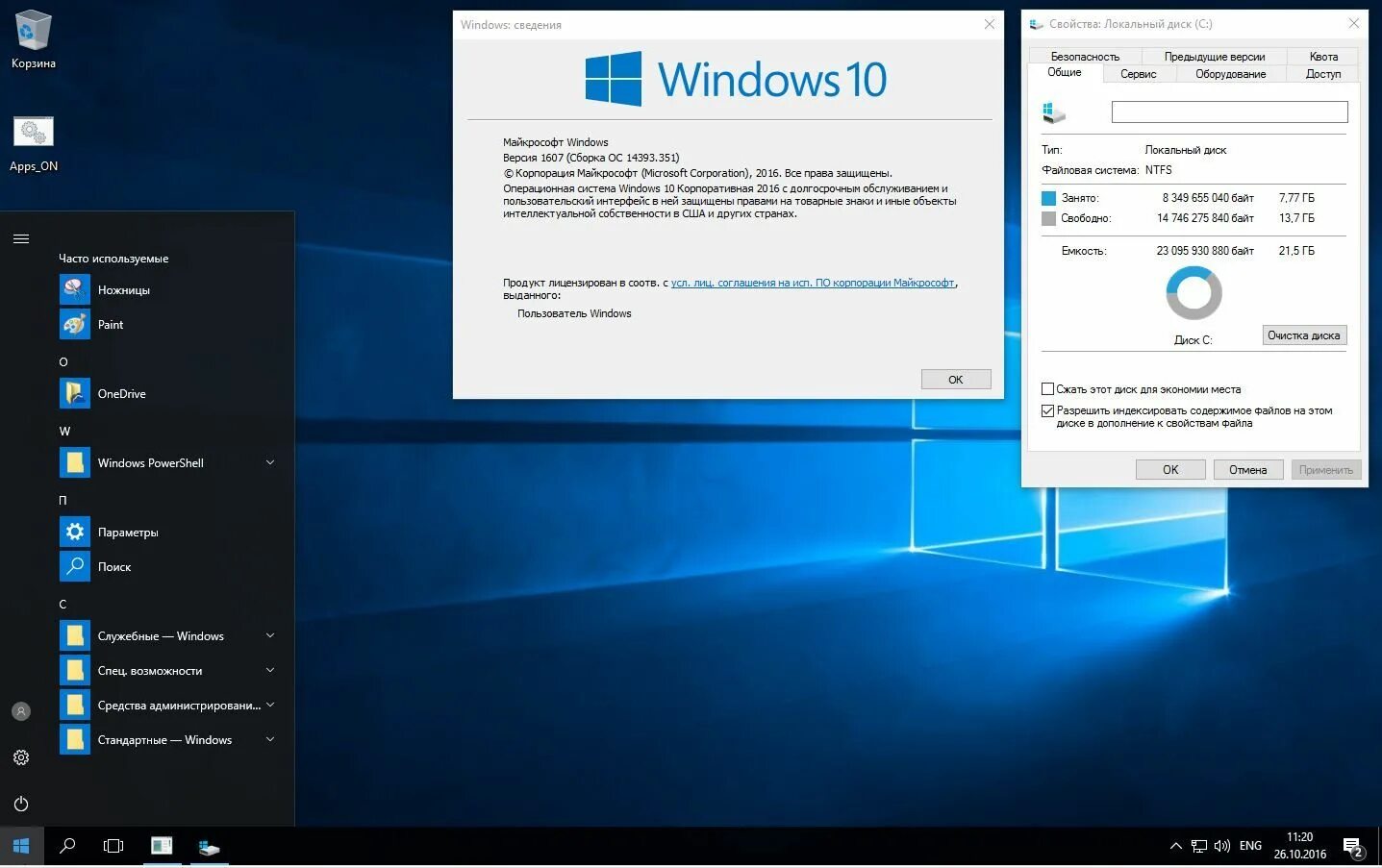Show hidden tray icons chevron
This screenshot has width=1382, height=868.
(1175, 847)
